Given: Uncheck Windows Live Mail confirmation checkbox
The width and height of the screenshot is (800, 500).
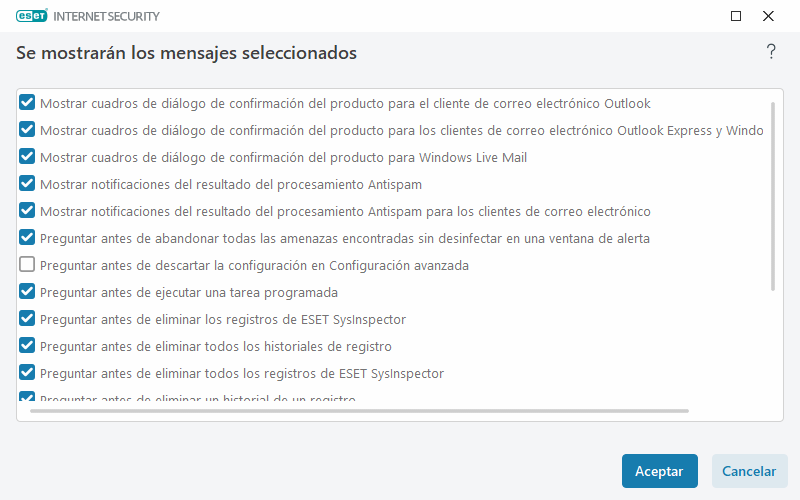Looking at the screenshot, I should click(x=27, y=157).
